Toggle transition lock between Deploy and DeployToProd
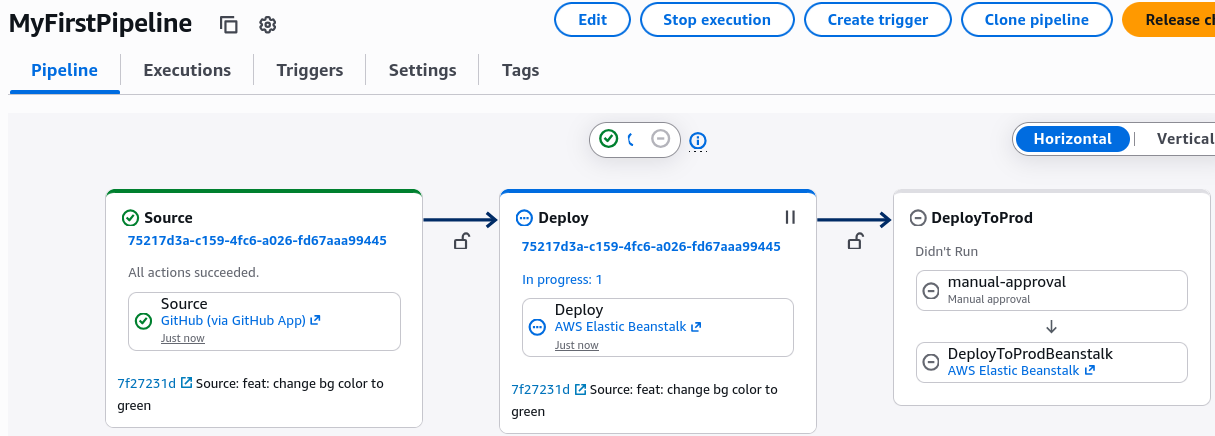 point(856,240)
